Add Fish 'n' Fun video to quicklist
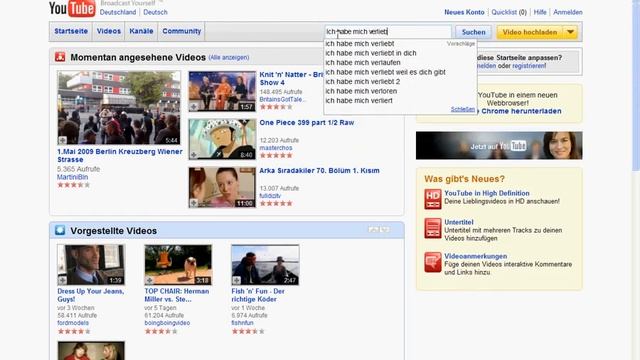This screenshot has height=360, width=640. coord(236,280)
